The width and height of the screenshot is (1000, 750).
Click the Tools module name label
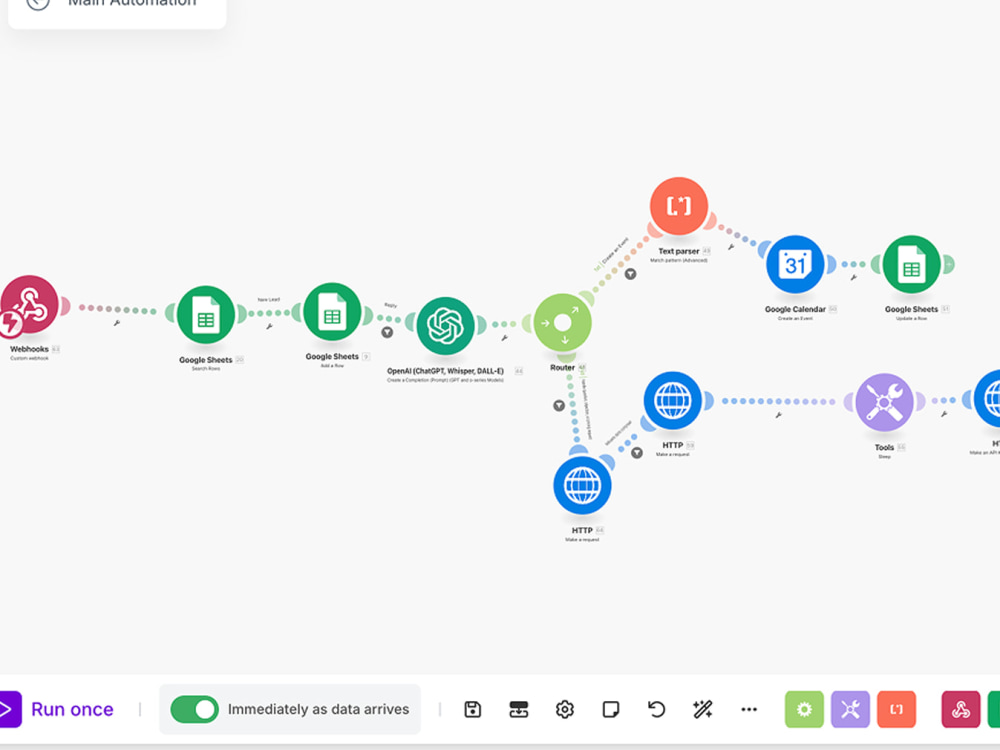coord(884,448)
